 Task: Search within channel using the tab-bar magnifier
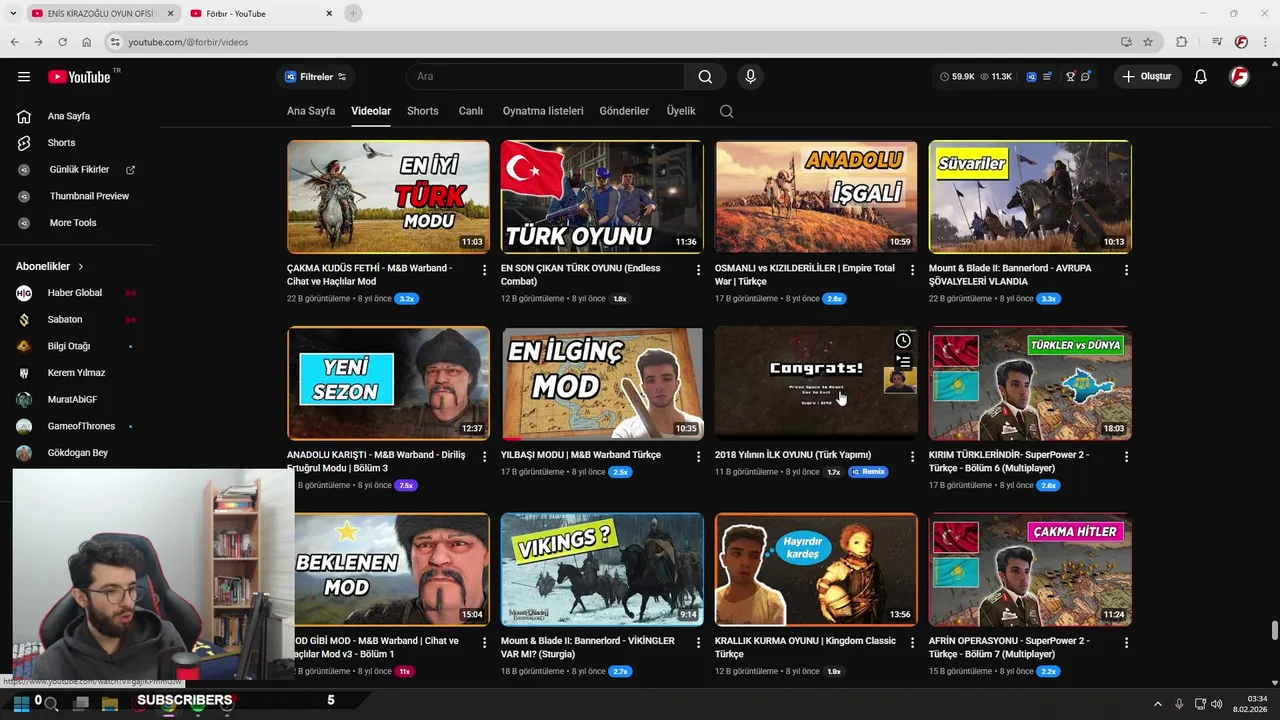pyautogui.click(x=727, y=111)
